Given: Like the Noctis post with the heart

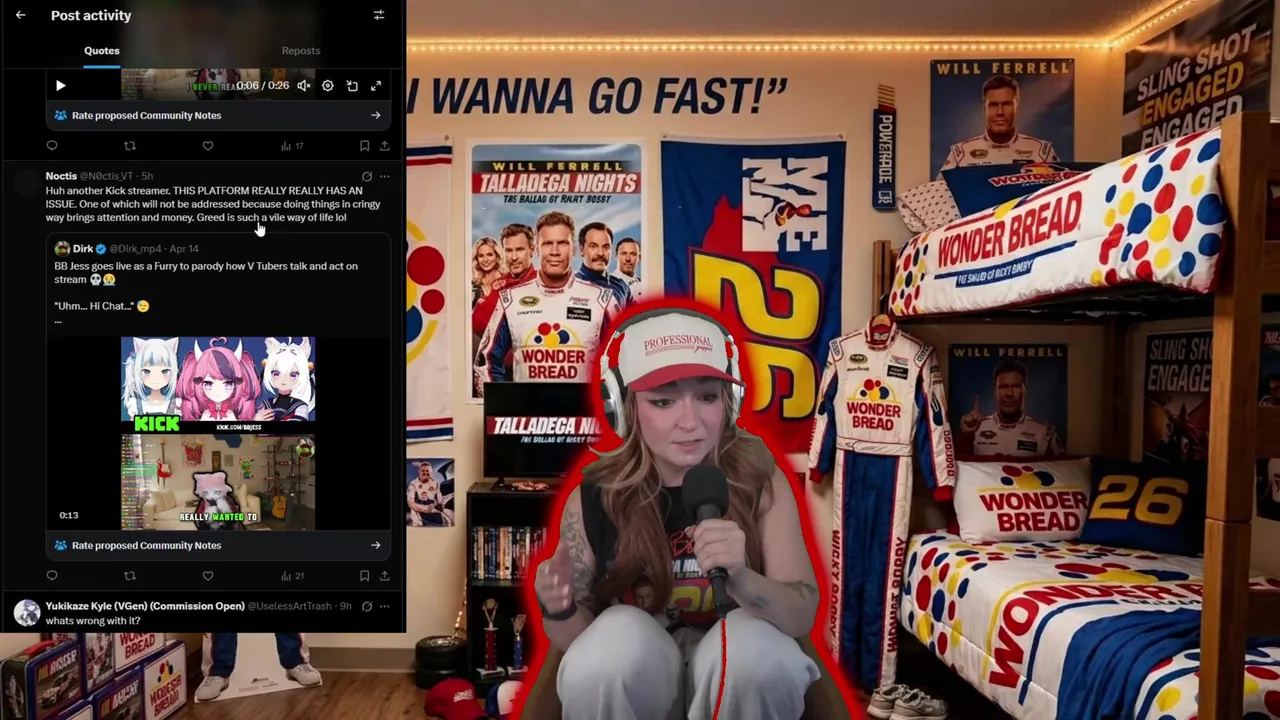Looking at the screenshot, I should pyautogui.click(x=208, y=576).
